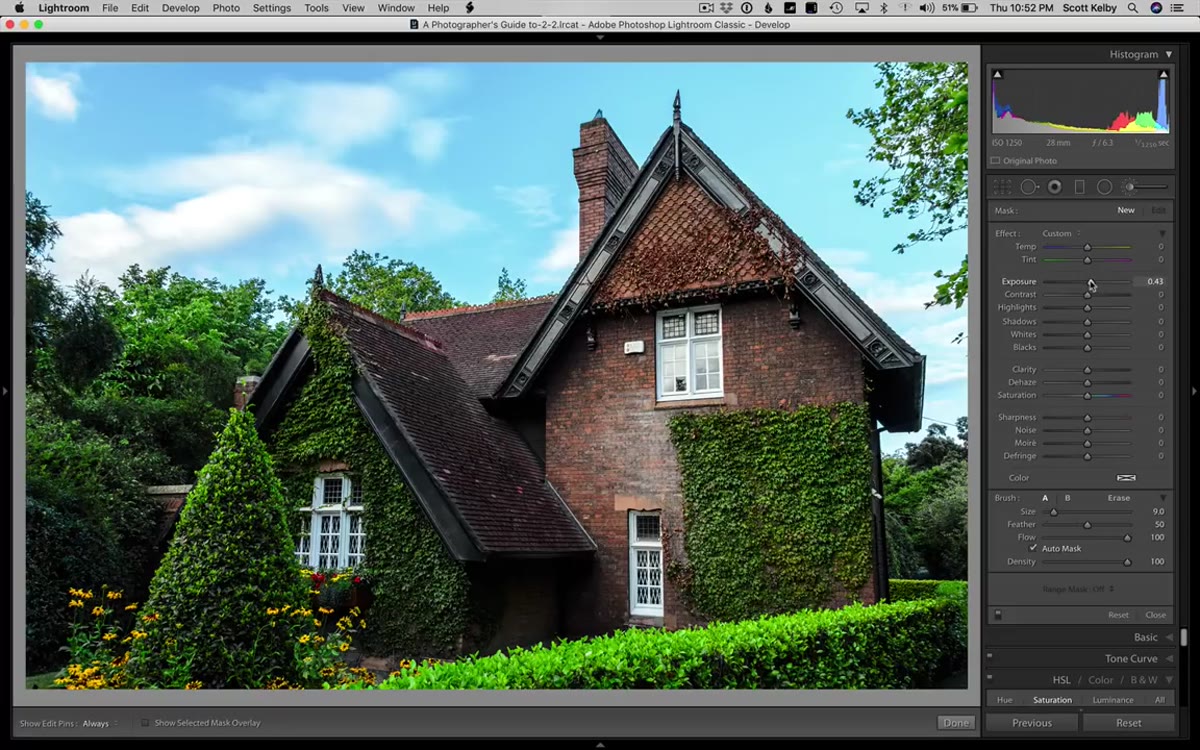Select the Red Eye Correction tool
This screenshot has width=1200, height=750.
point(1055,187)
